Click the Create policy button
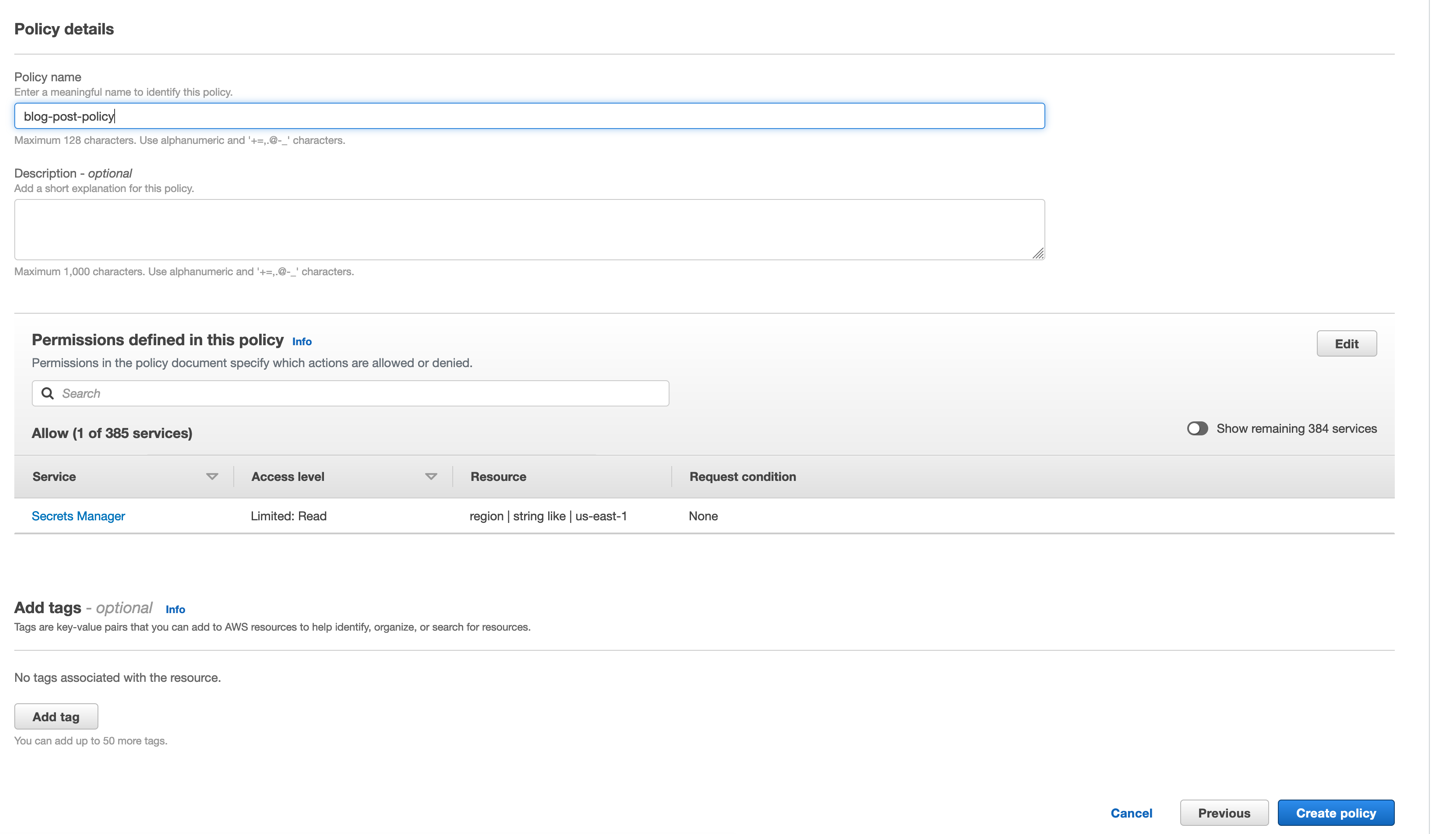 pos(1336,813)
